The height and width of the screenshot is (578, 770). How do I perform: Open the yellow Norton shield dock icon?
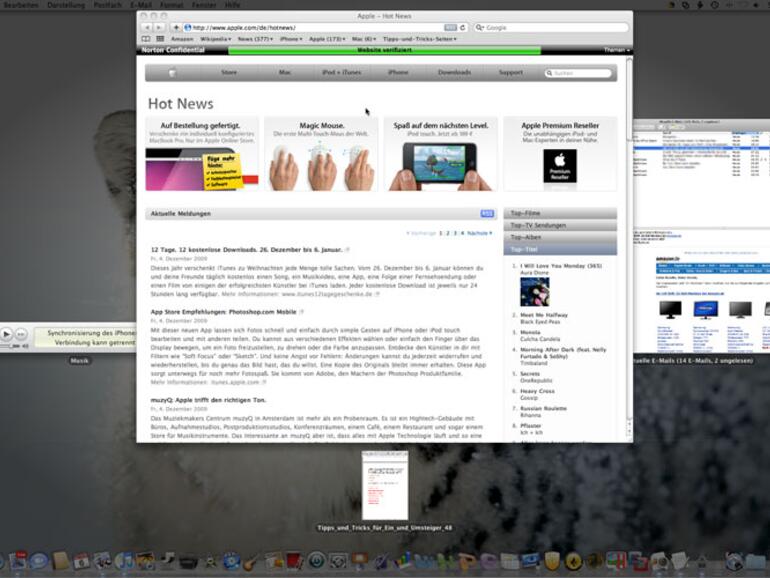coord(552,560)
